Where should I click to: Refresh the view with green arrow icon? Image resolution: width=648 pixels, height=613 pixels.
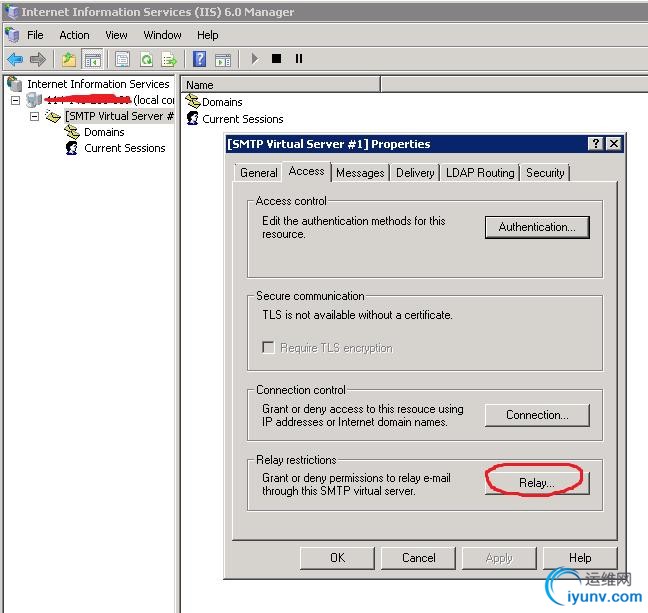[146, 59]
